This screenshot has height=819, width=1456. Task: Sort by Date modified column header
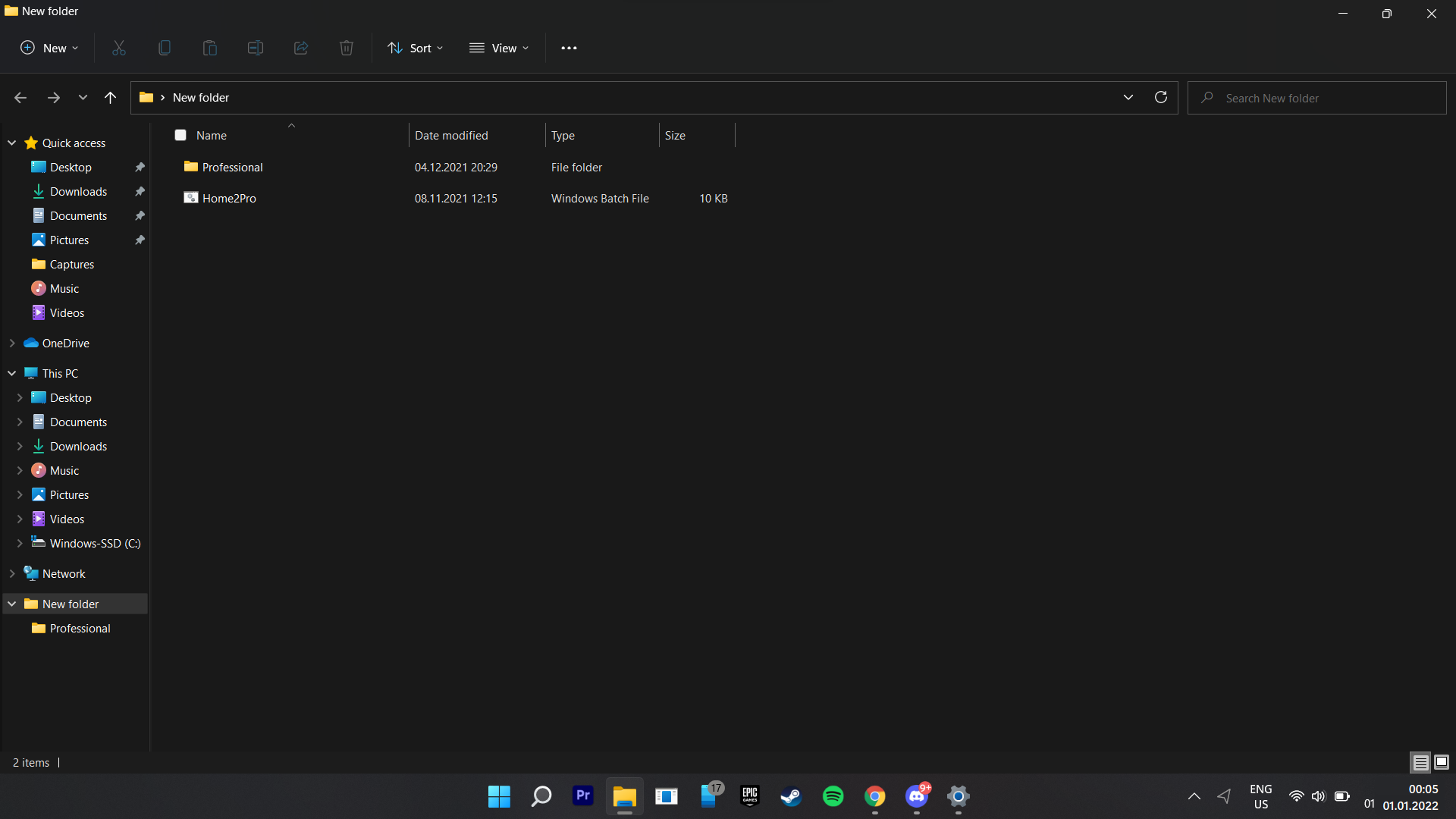tap(451, 135)
